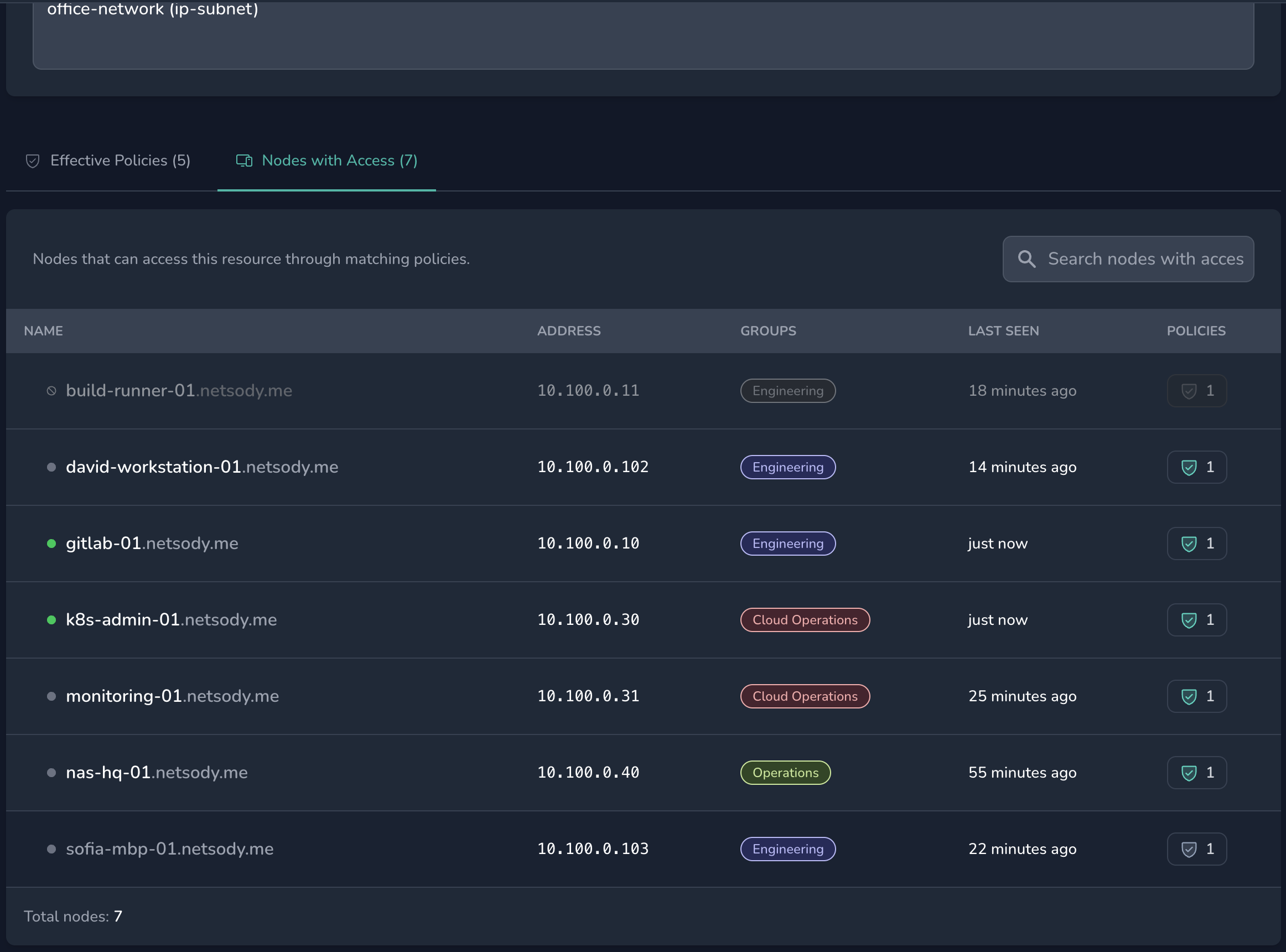Open policies badge for monitoring-01
The width and height of the screenshot is (1286, 952).
pyautogui.click(x=1197, y=696)
